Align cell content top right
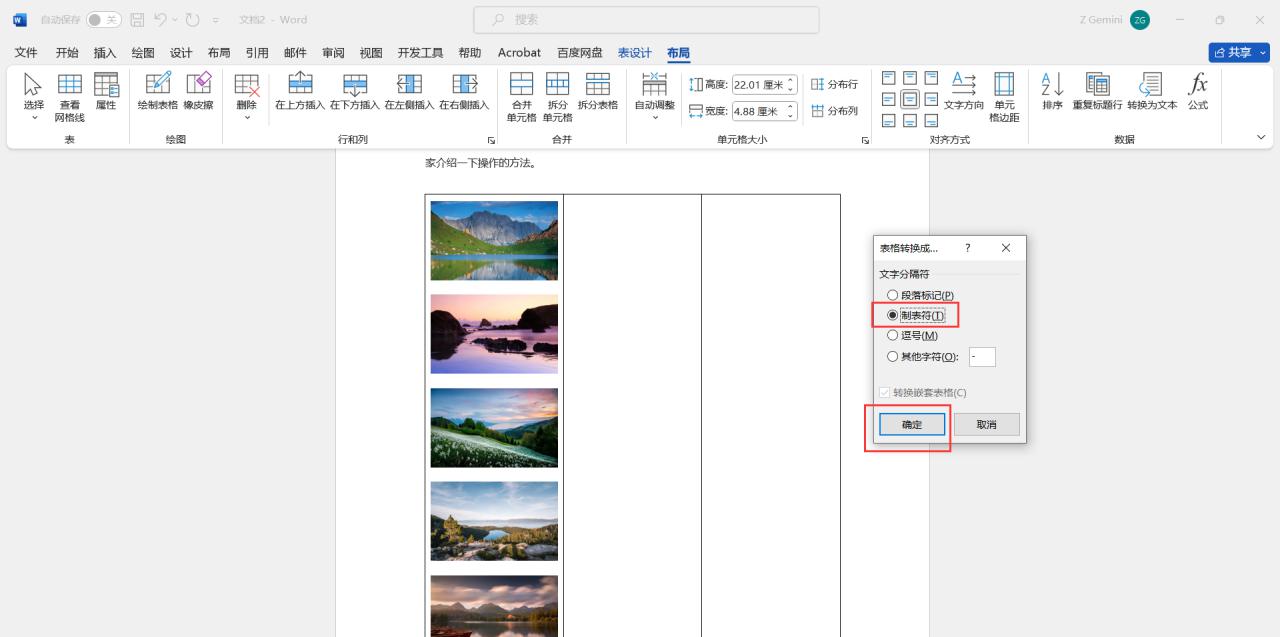This screenshot has height=637, width=1280. 931,78
